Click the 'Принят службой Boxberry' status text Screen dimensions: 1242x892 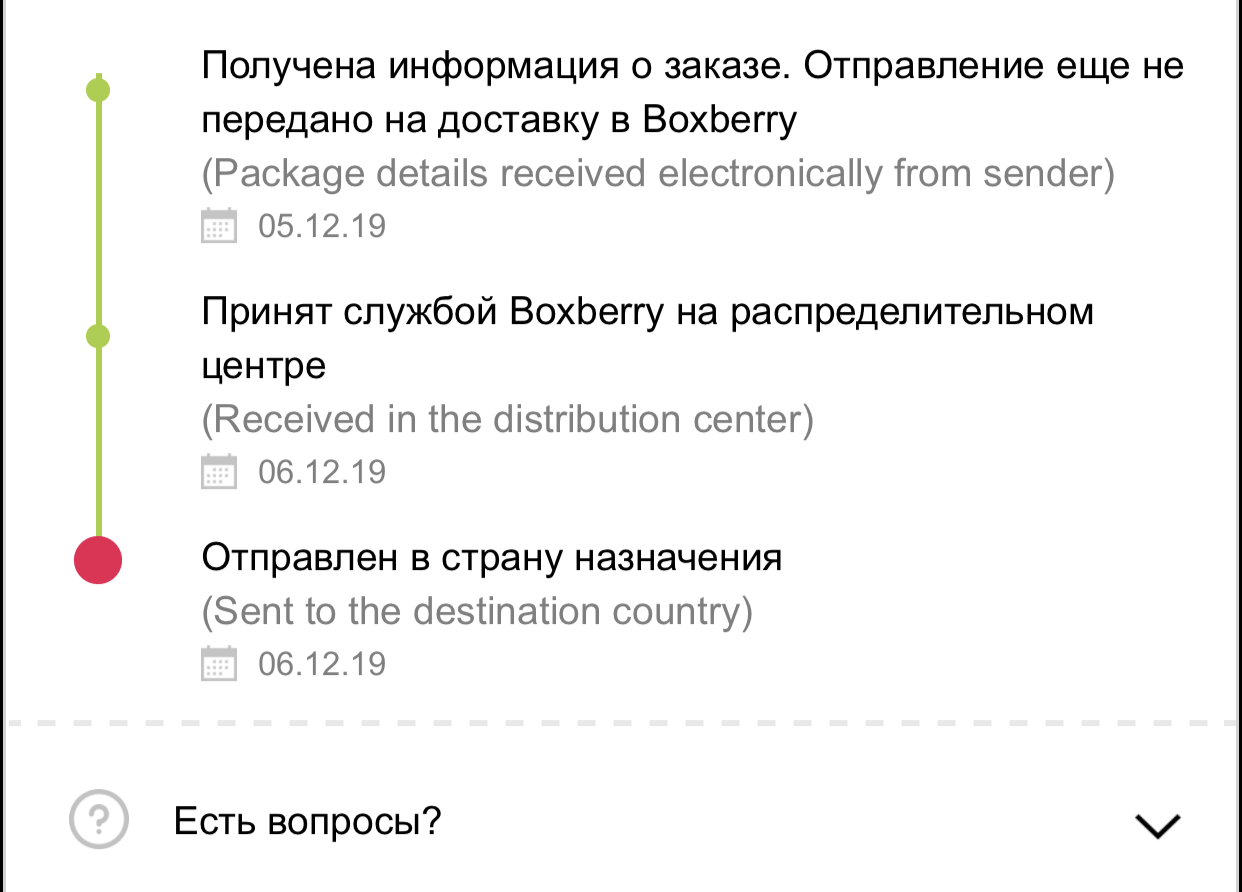click(x=647, y=338)
